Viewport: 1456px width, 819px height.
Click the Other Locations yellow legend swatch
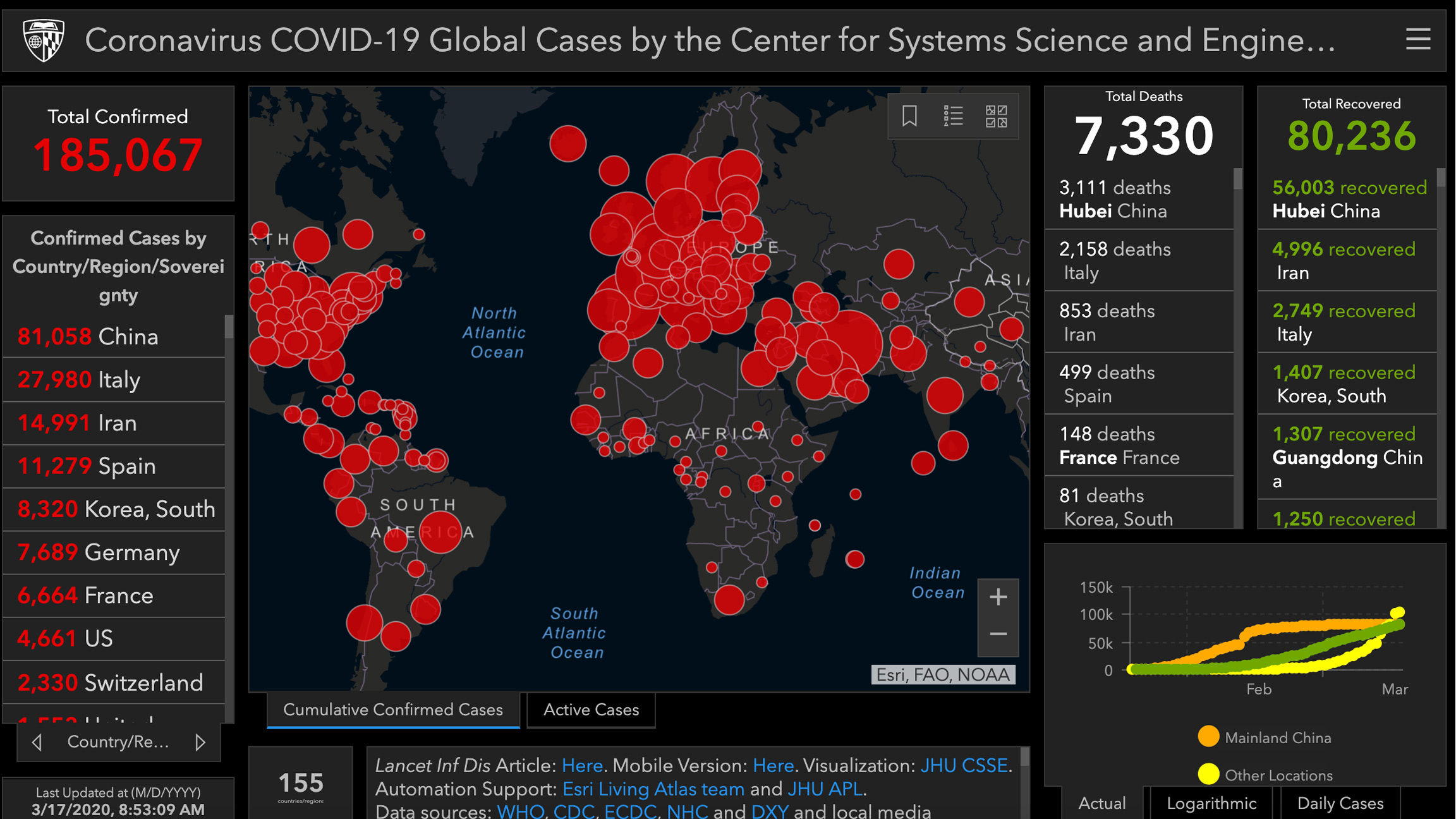pyautogui.click(x=1208, y=774)
